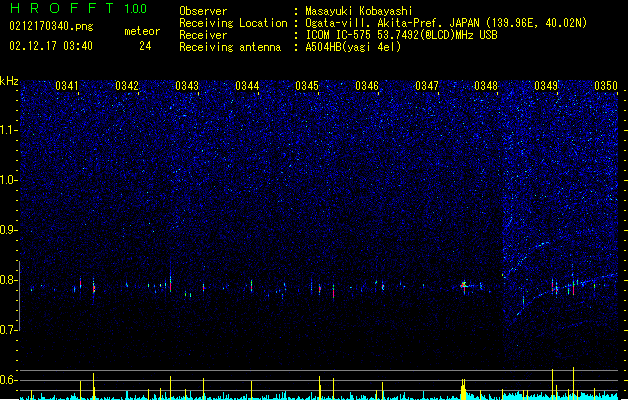This screenshot has width=629, height=400.
Task: Click the observer name Masayuki Kobayashi
Action: tap(359, 11)
